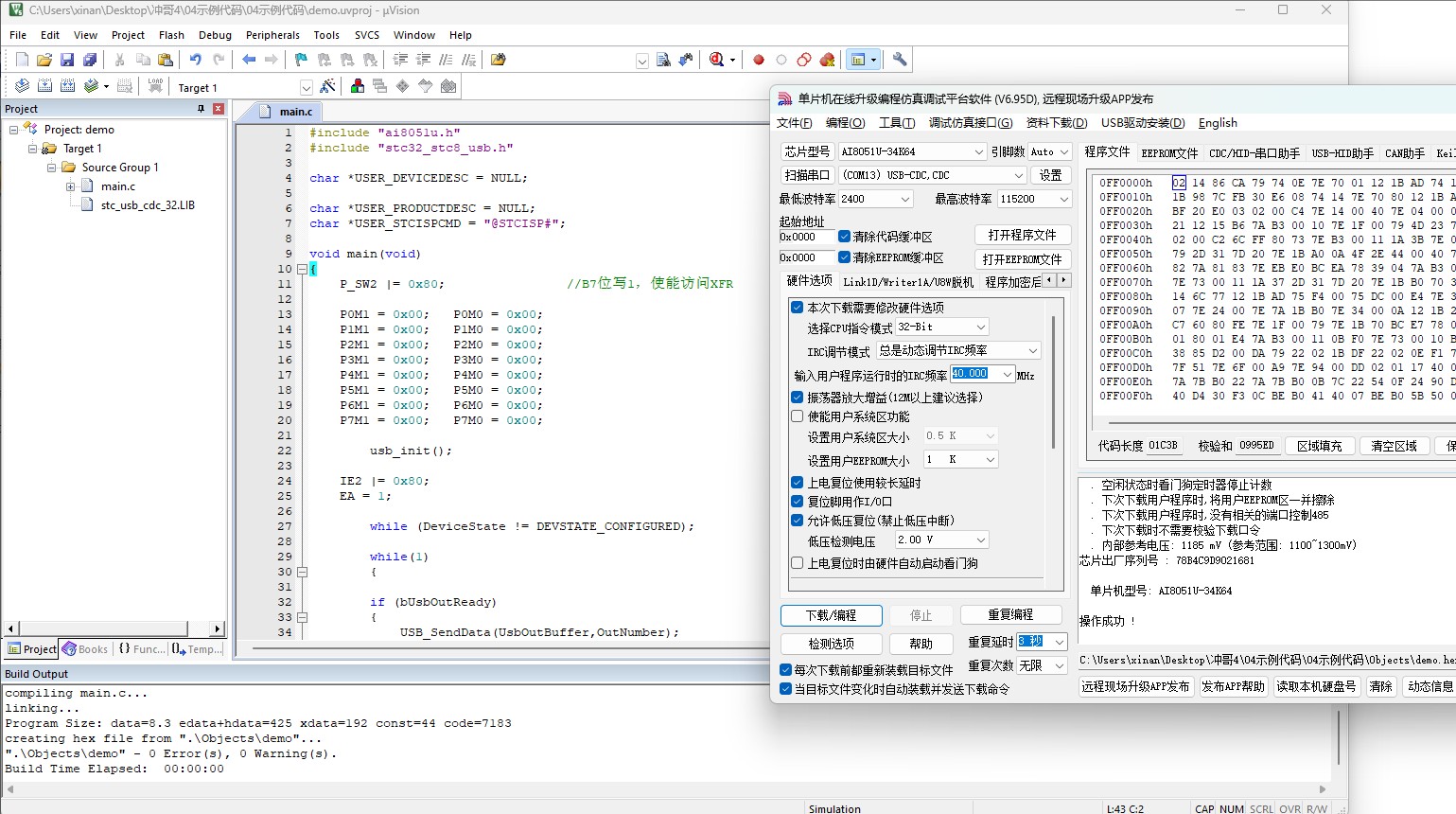
Task: Enable 使能用户系统区功能 checkbox
Action: tap(798, 416)
